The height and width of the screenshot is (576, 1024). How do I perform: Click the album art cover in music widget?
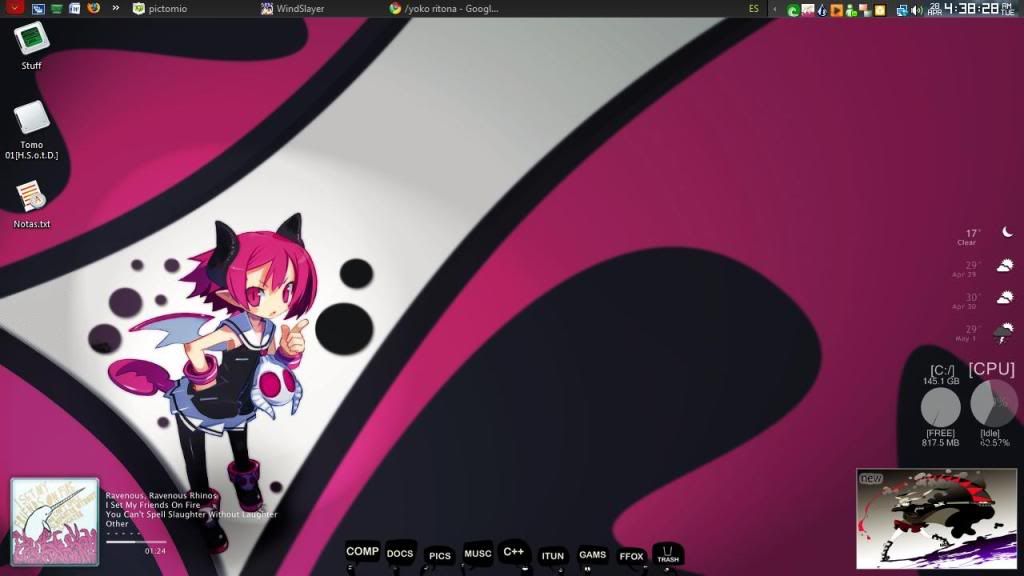(x=55, y=521)
